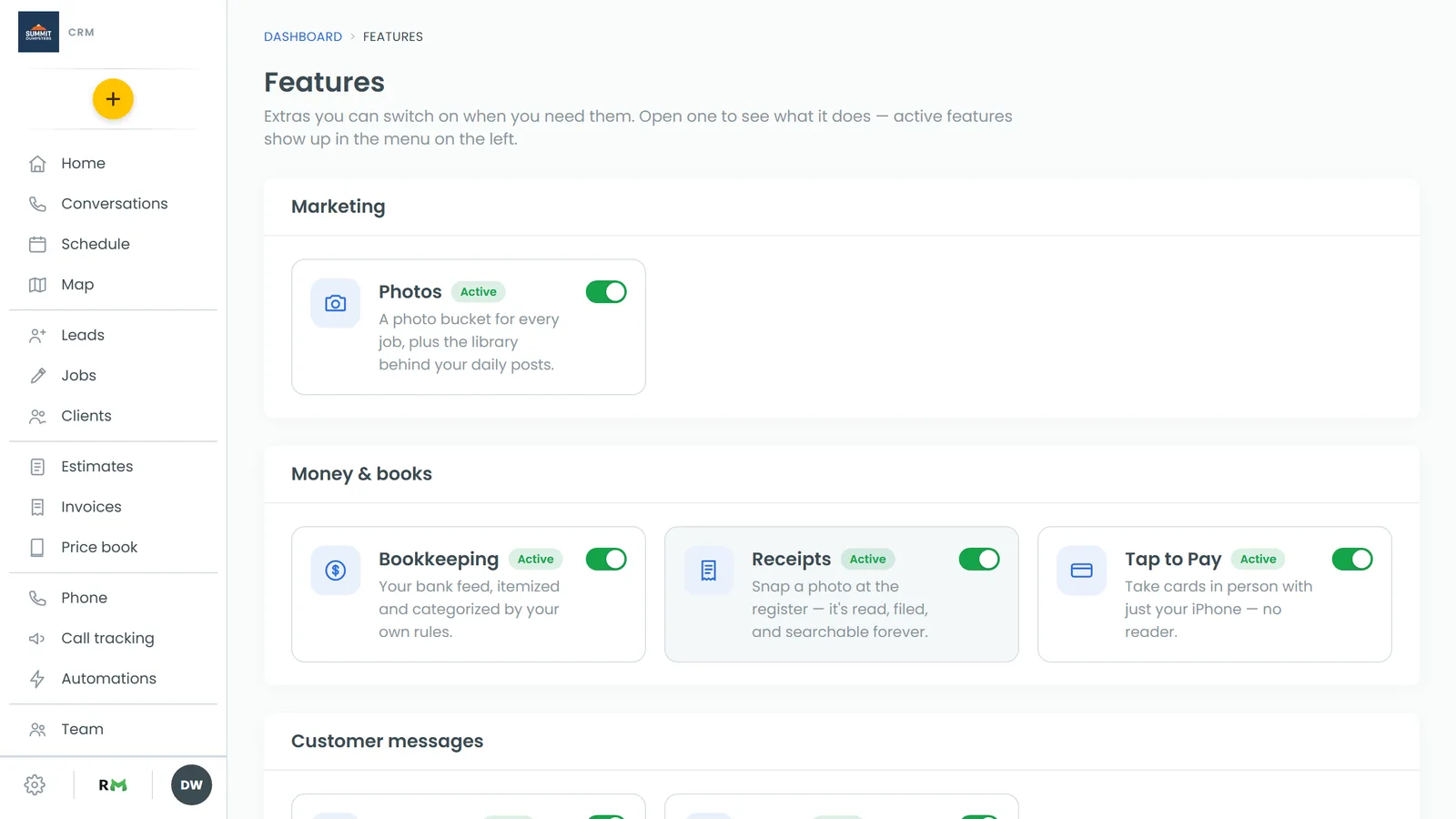This screenshot has width=1456, height=819.
Task: Toggle Tap to Pay off
Action: point(1352,560)
